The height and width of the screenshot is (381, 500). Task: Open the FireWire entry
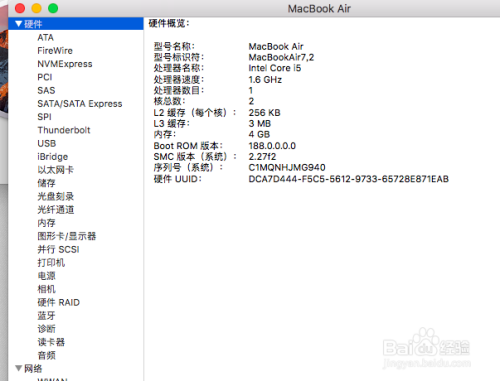pos(55,51)
